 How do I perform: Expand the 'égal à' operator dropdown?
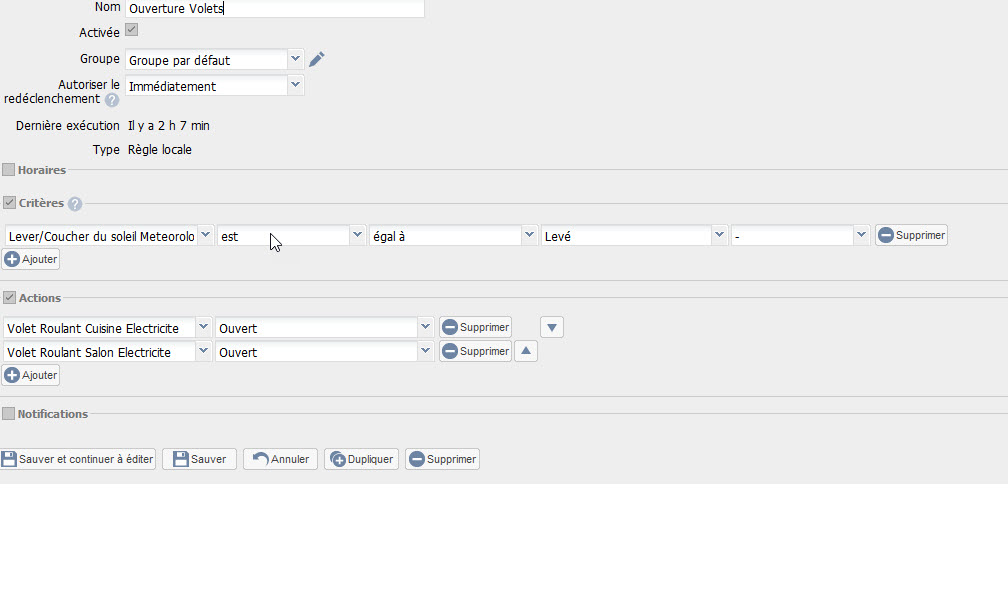click(529, 235)
